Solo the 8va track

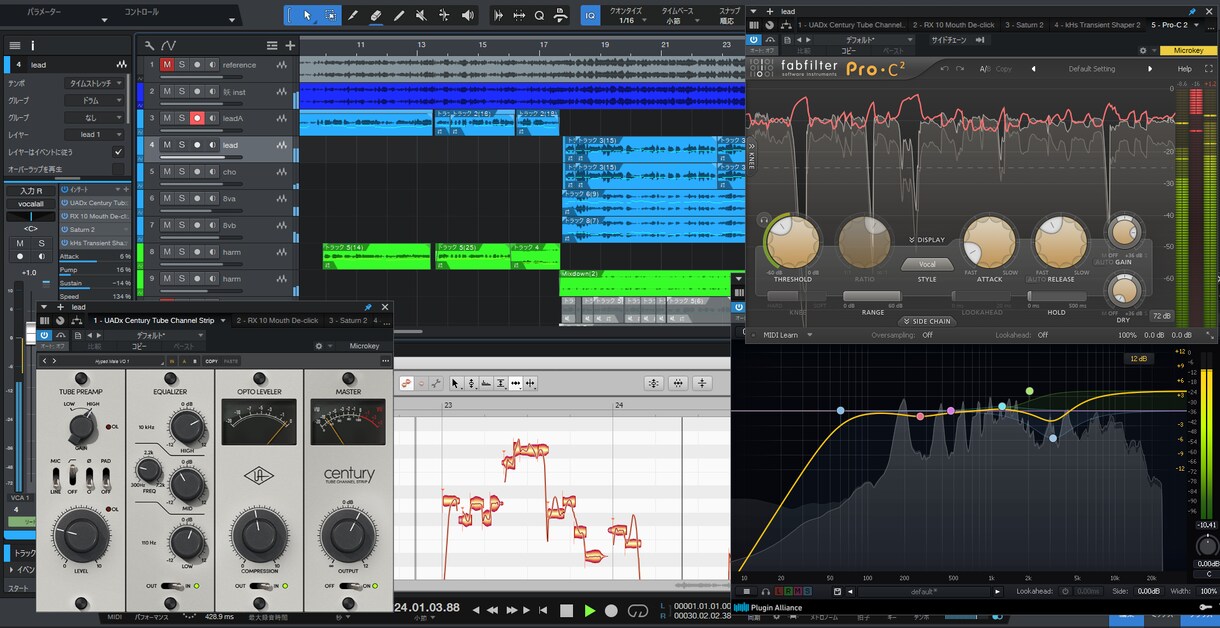[182, 198]
